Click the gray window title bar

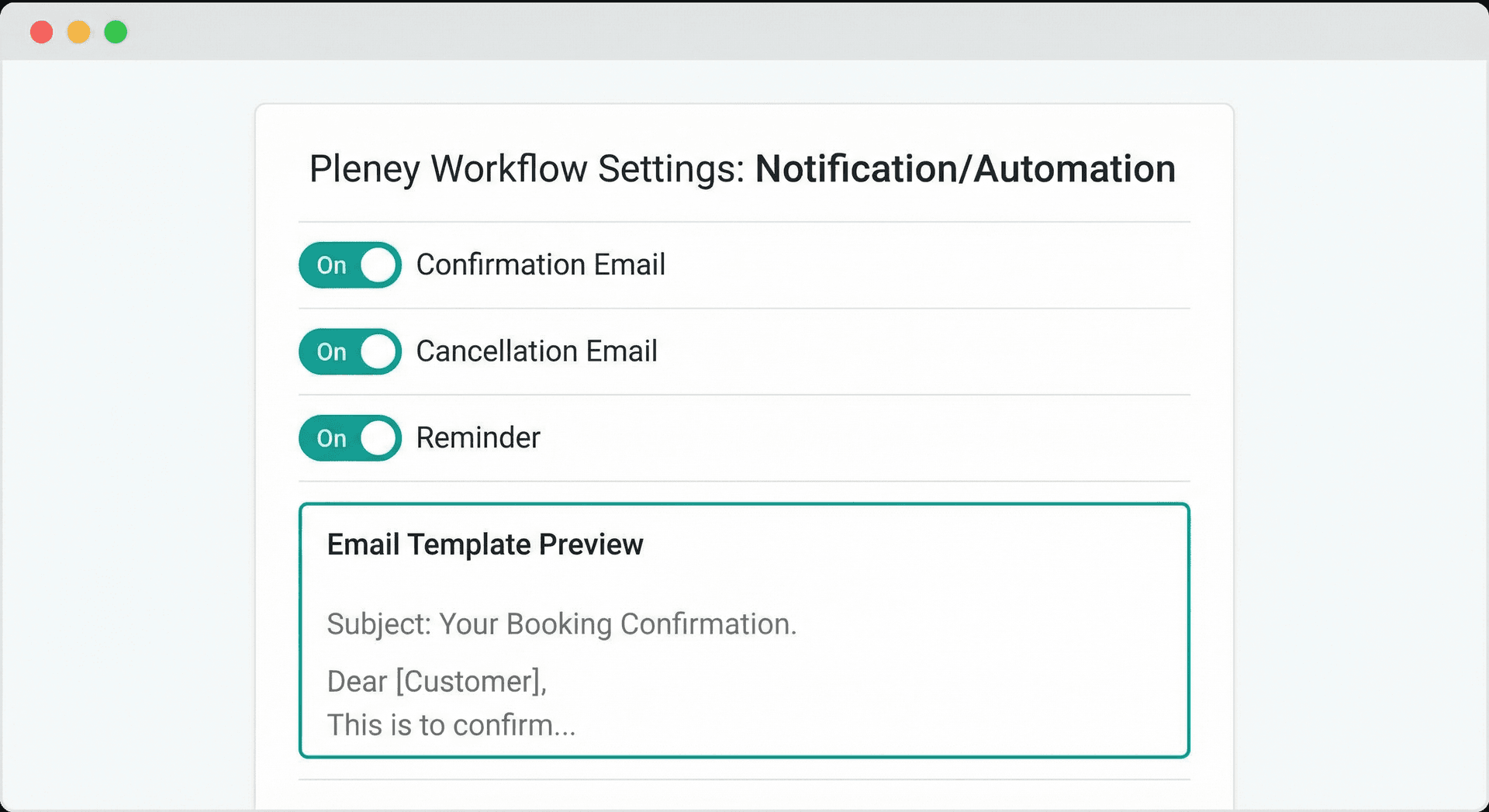point(744,31)
